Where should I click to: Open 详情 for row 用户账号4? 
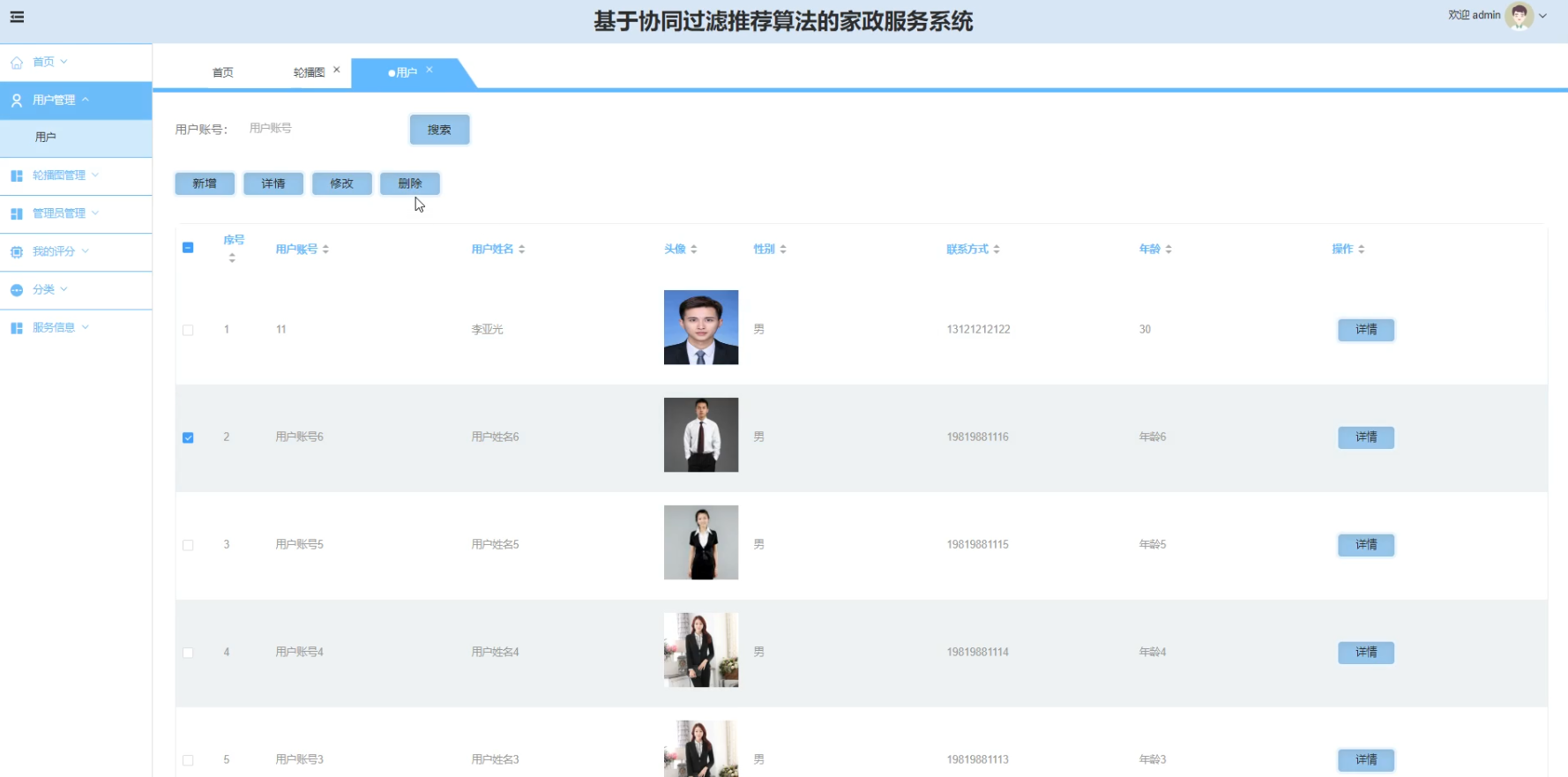point(1366,653)
